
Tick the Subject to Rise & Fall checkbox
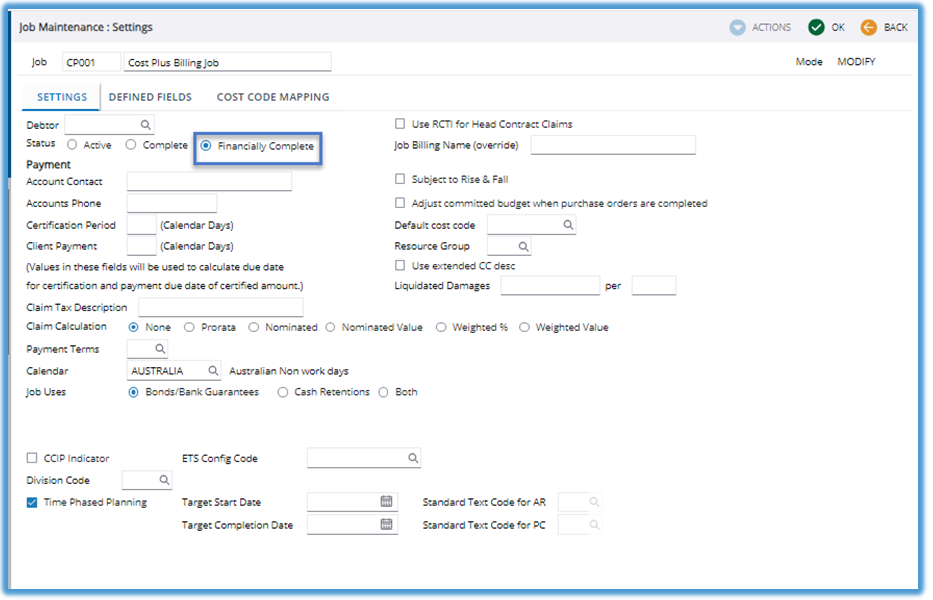click(x=401, y=180)
